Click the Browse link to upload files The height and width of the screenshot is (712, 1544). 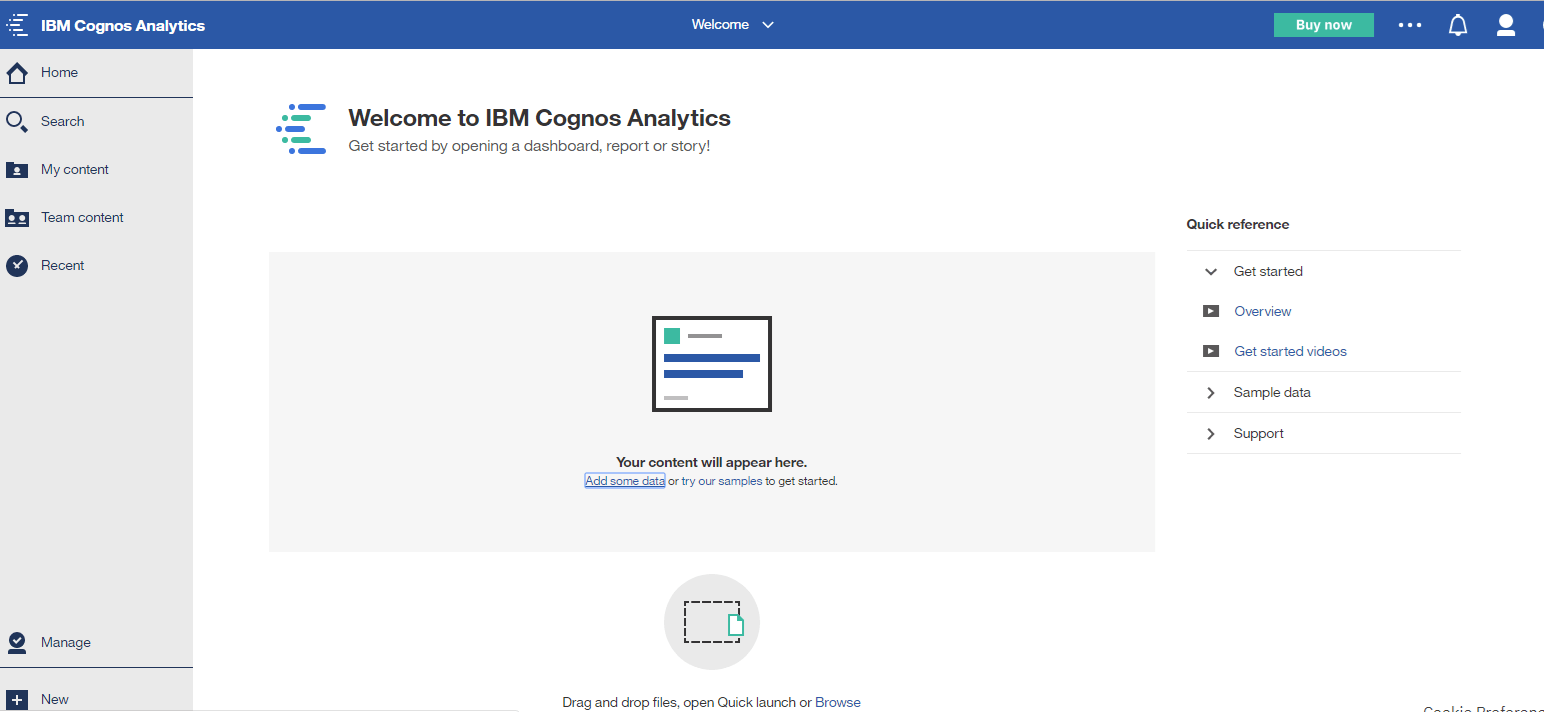[838, 702]
